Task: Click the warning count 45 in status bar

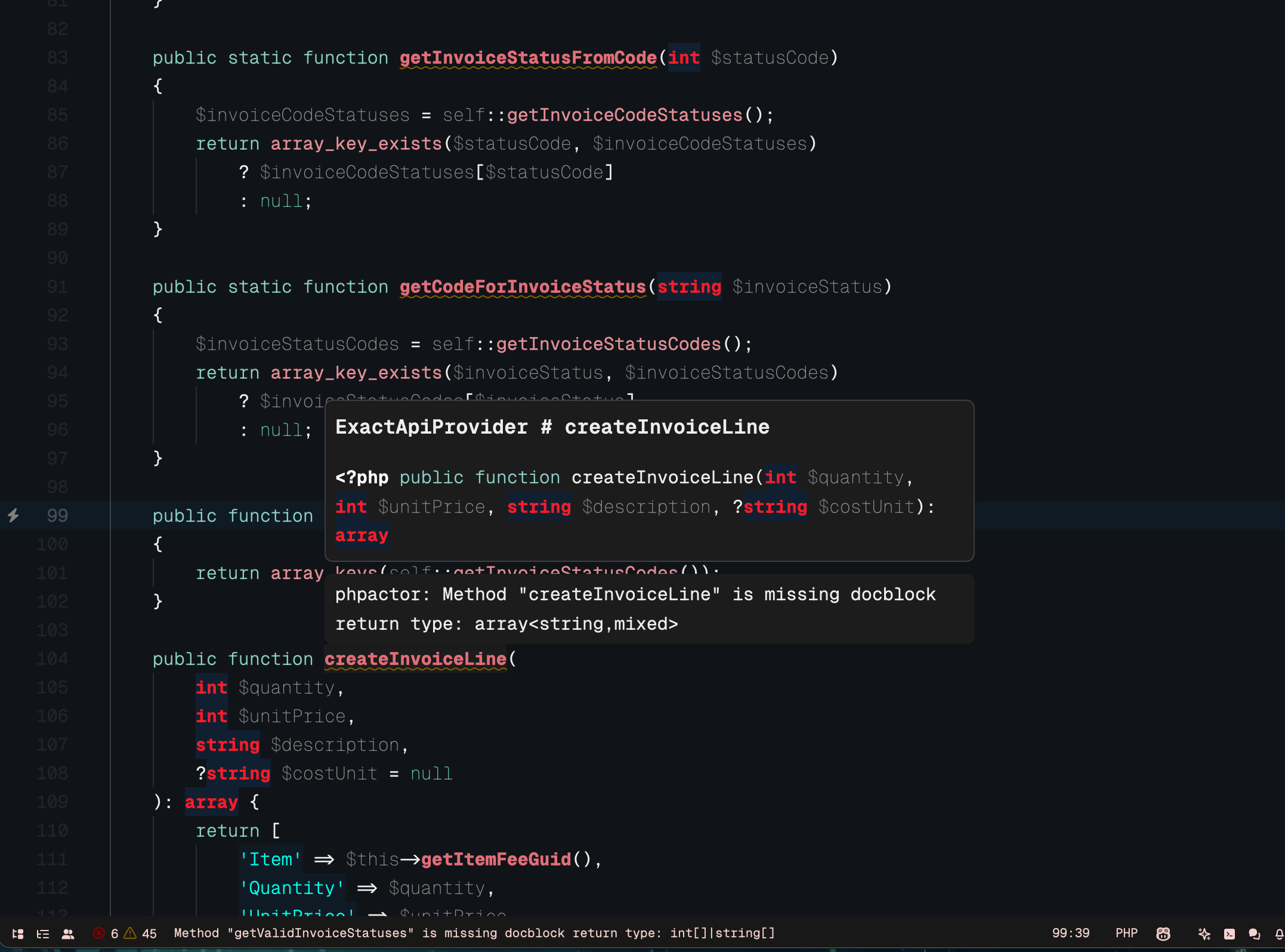Action: point(149,934)
